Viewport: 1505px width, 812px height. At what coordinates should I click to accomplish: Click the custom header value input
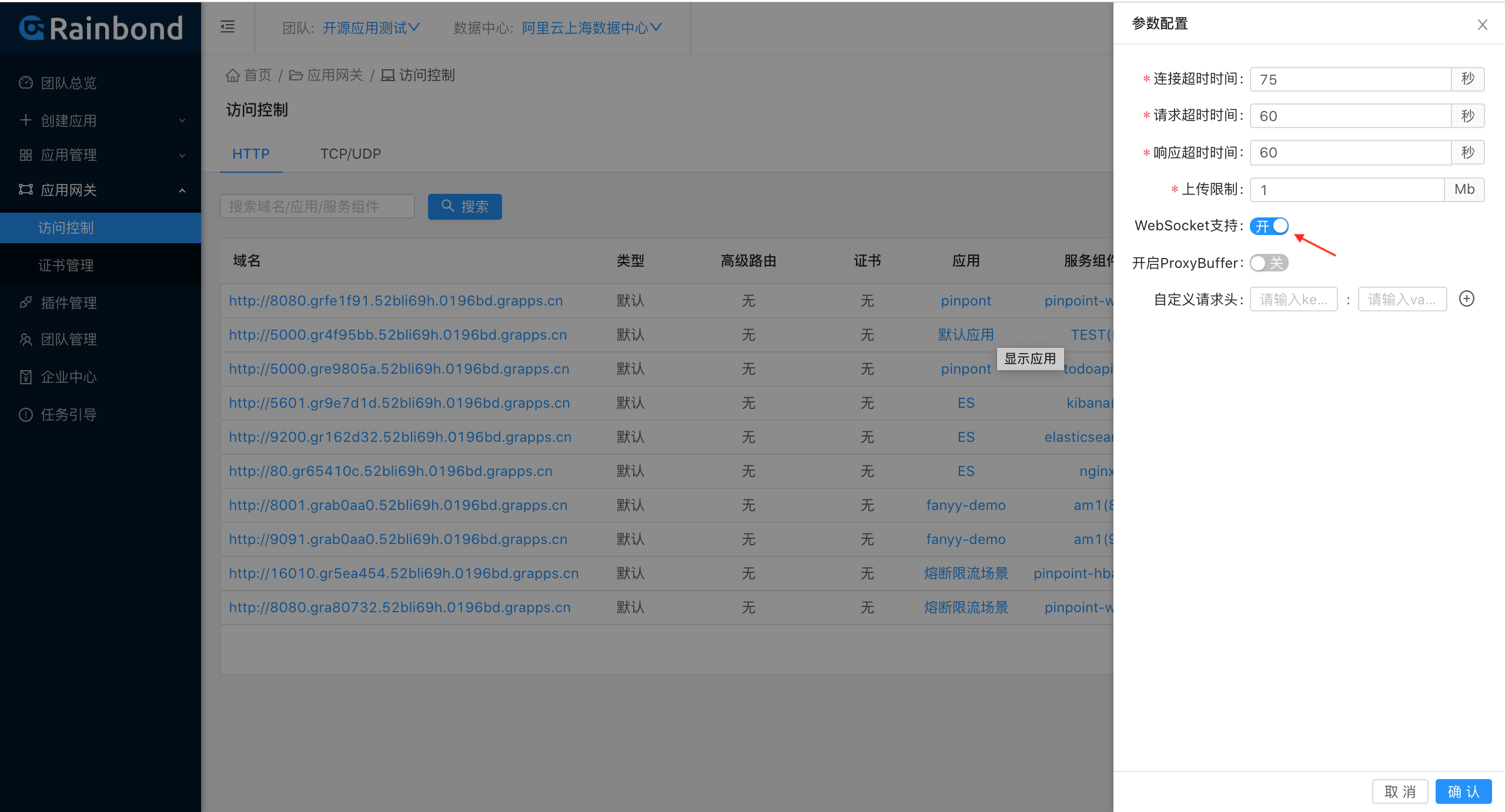pos(1402,300)
